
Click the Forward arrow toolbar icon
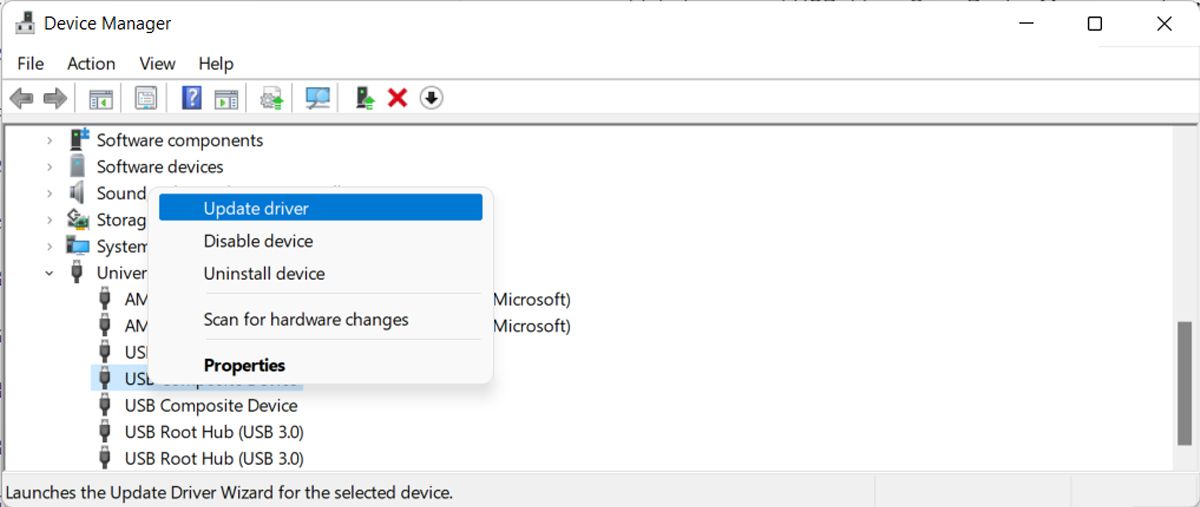55,98
